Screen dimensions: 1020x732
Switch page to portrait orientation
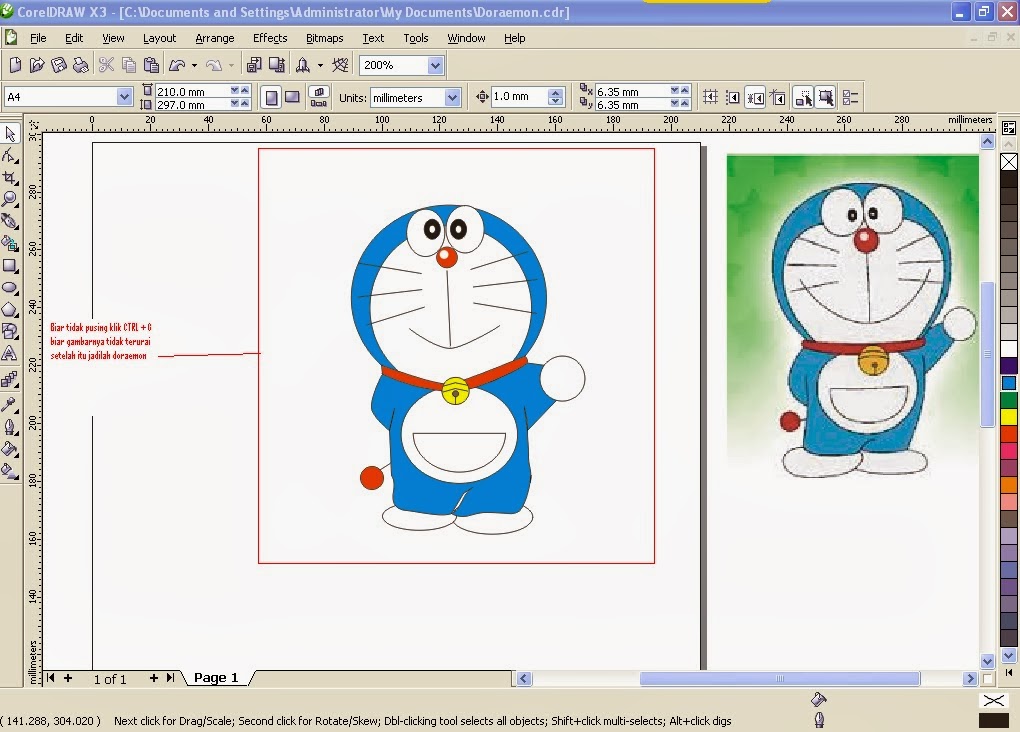(x=271, y=98)
